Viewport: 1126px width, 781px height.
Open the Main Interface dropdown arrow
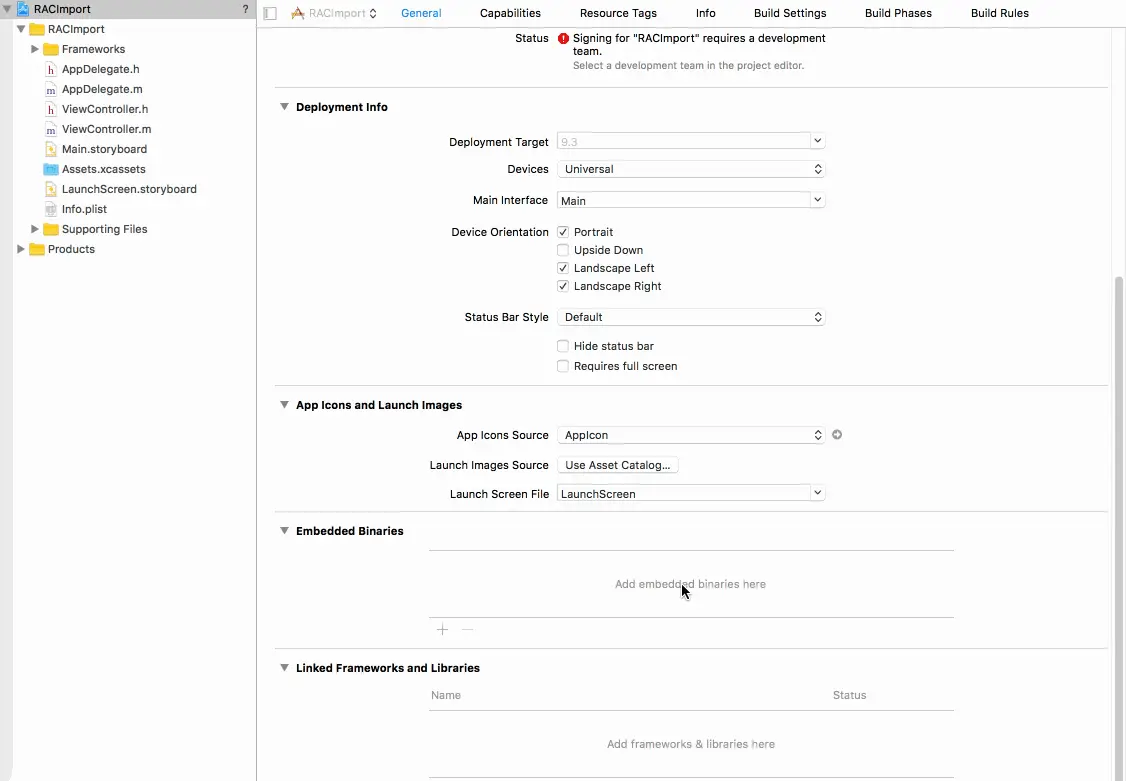[x=817, y=200]
